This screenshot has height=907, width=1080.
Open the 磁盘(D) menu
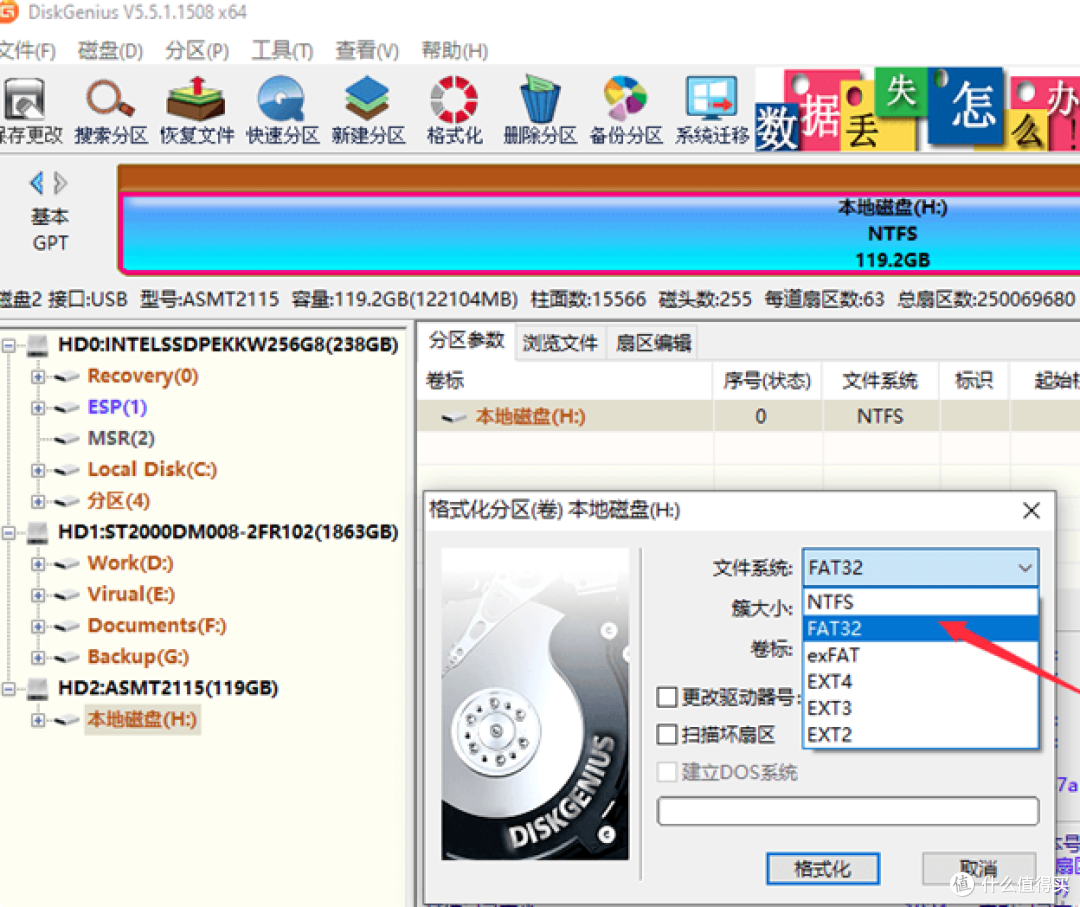110,51
